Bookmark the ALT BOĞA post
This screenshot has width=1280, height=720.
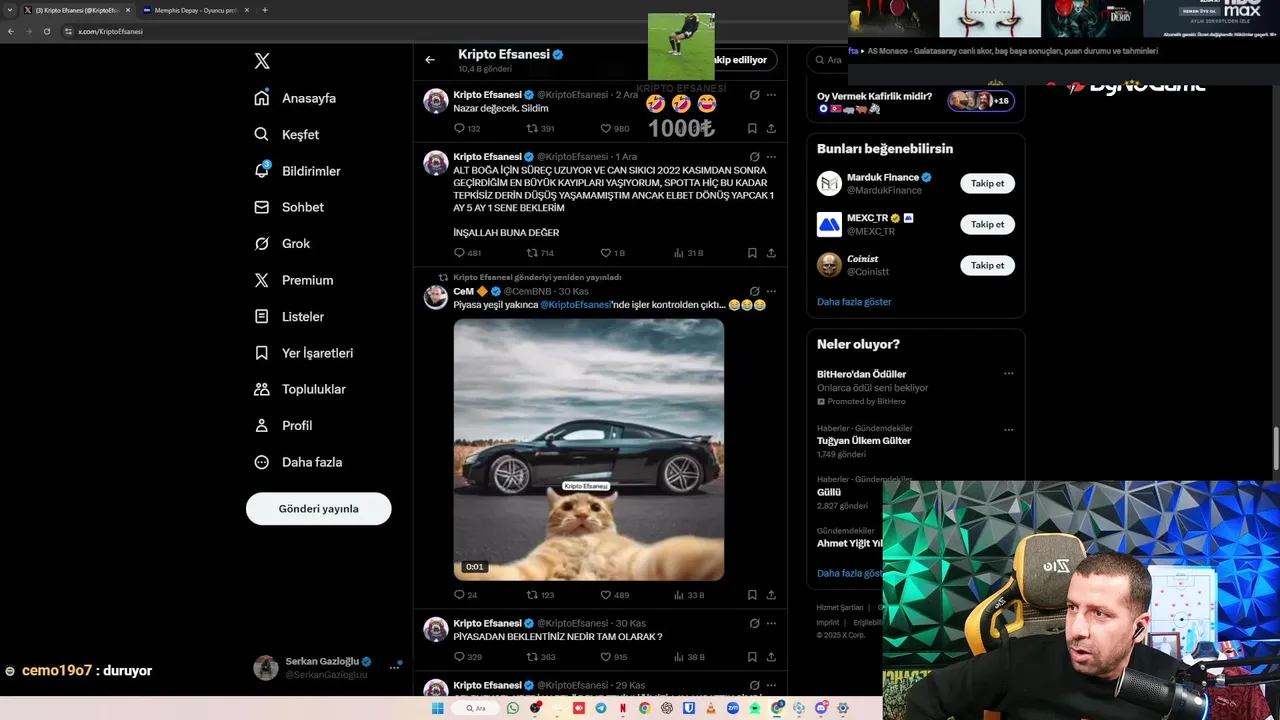pyautogui.click(x=752, y=253)
